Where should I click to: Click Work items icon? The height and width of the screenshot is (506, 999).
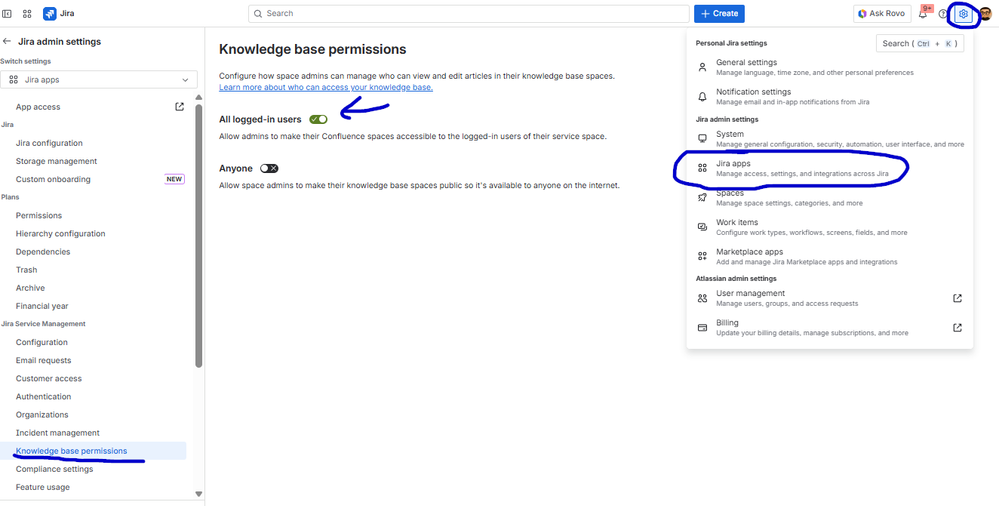702,227
